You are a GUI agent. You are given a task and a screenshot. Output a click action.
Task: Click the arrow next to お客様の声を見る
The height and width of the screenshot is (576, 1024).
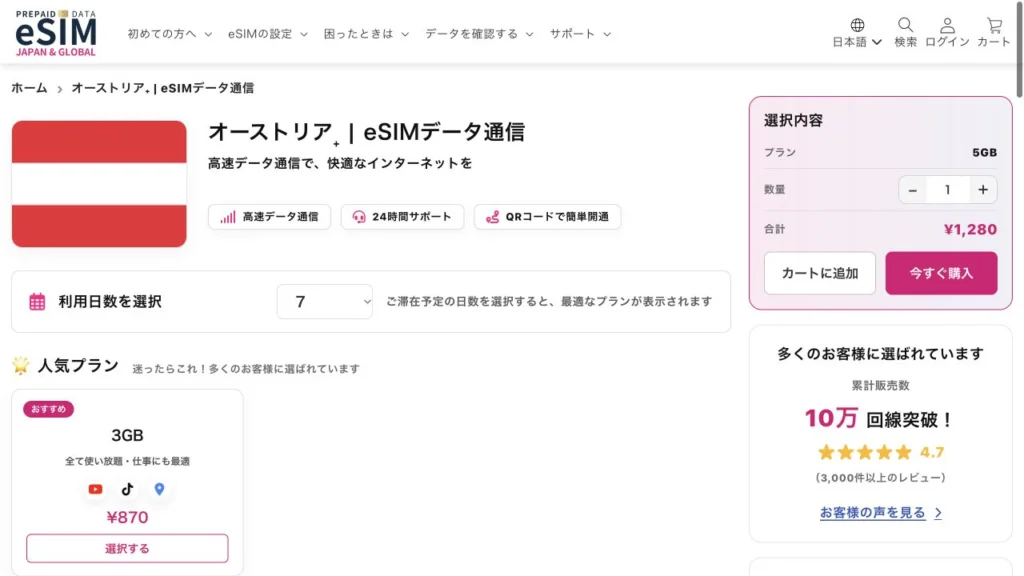[938, 513]
